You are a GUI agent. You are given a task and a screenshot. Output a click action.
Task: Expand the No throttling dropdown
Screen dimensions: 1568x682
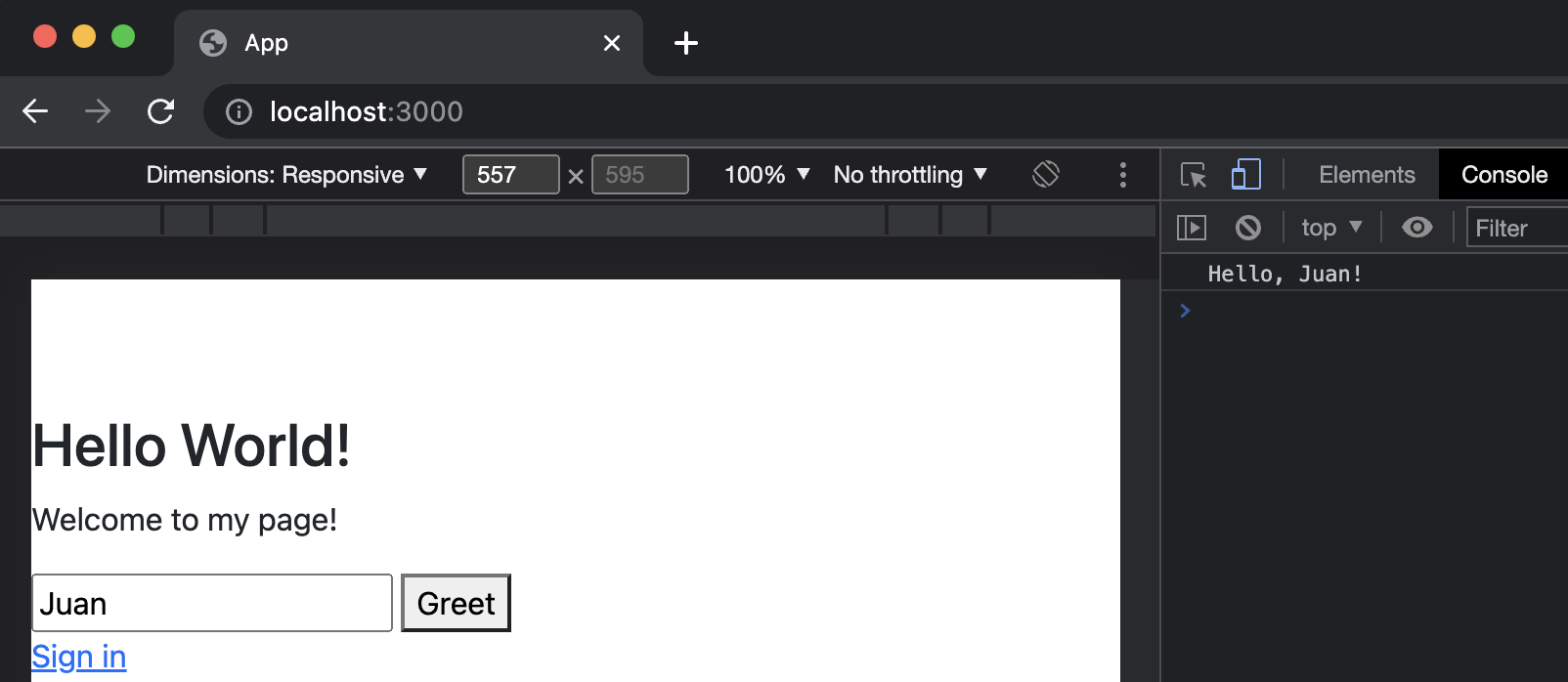click(x=909, y=175)
